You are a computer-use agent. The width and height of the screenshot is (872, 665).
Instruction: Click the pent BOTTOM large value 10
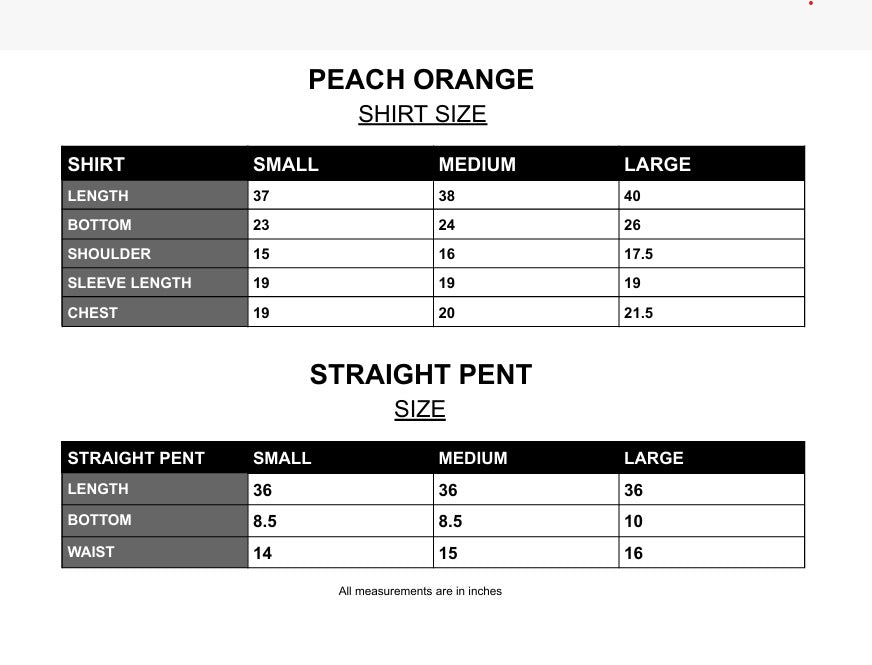tap(633, 521)
